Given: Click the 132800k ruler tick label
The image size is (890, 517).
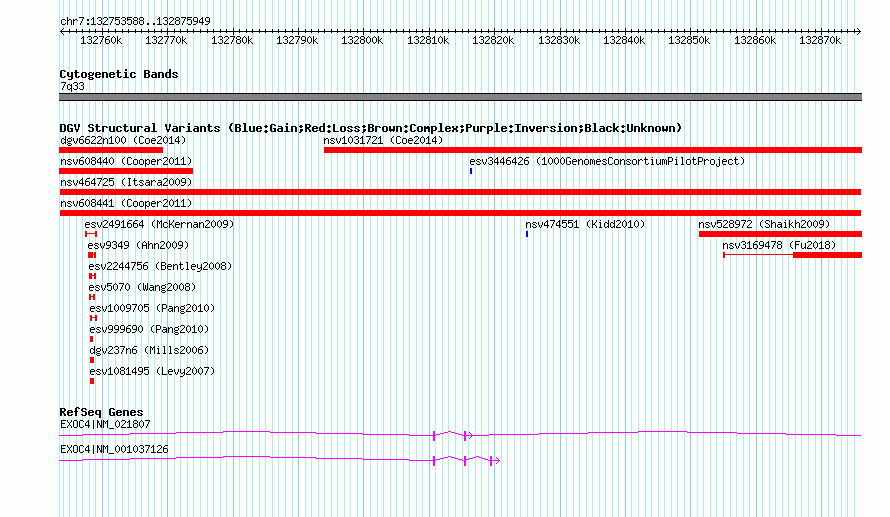Looking at the screenshot, I should pyautogui.click(x=362, y=40).
